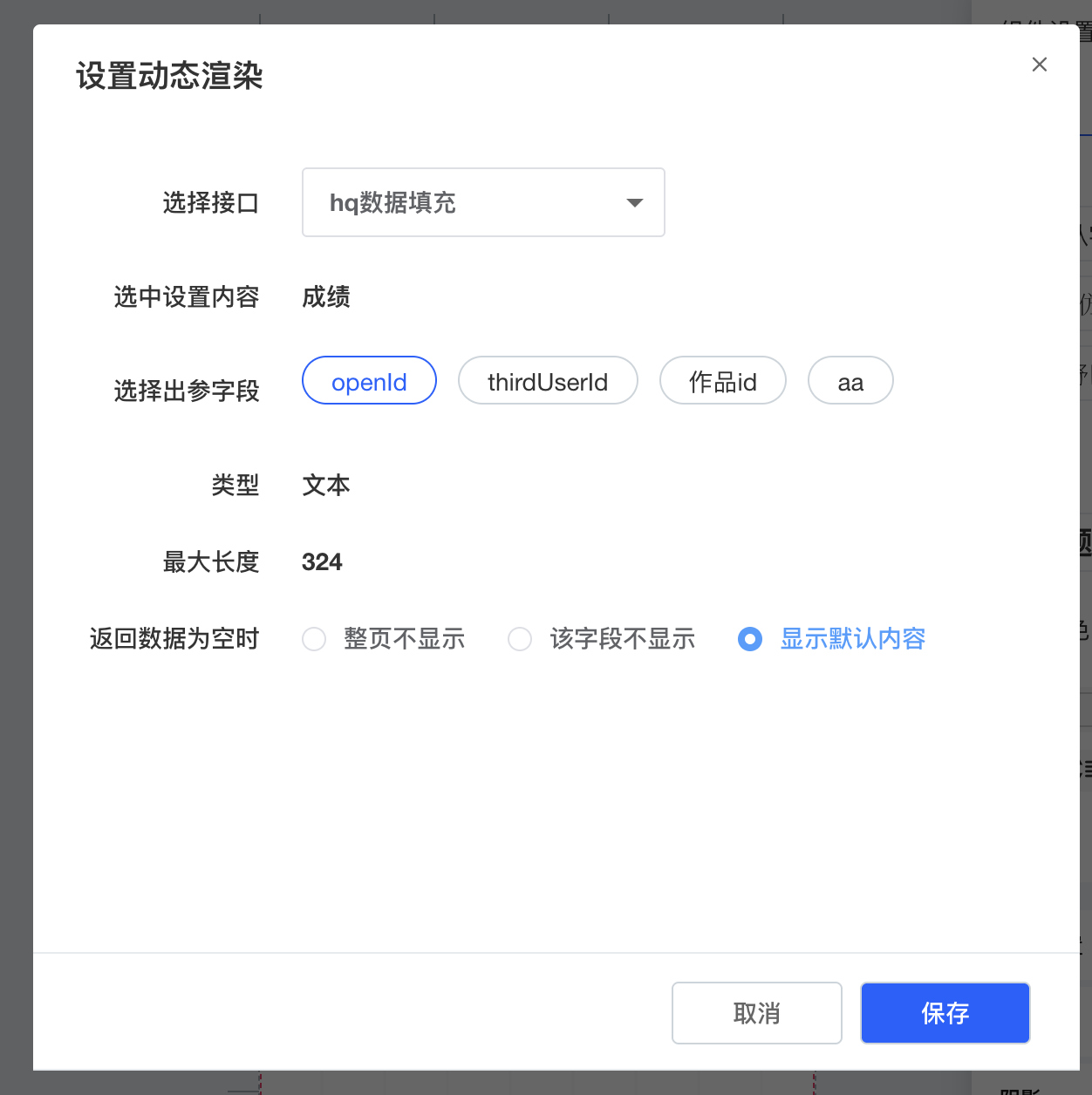Select the openId output field chip

point(369,381)
